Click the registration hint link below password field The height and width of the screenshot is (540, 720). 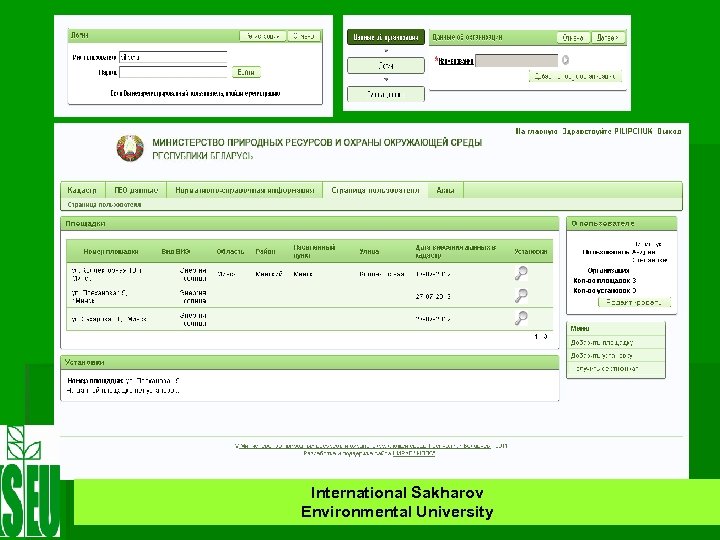[x=195, y=94]
